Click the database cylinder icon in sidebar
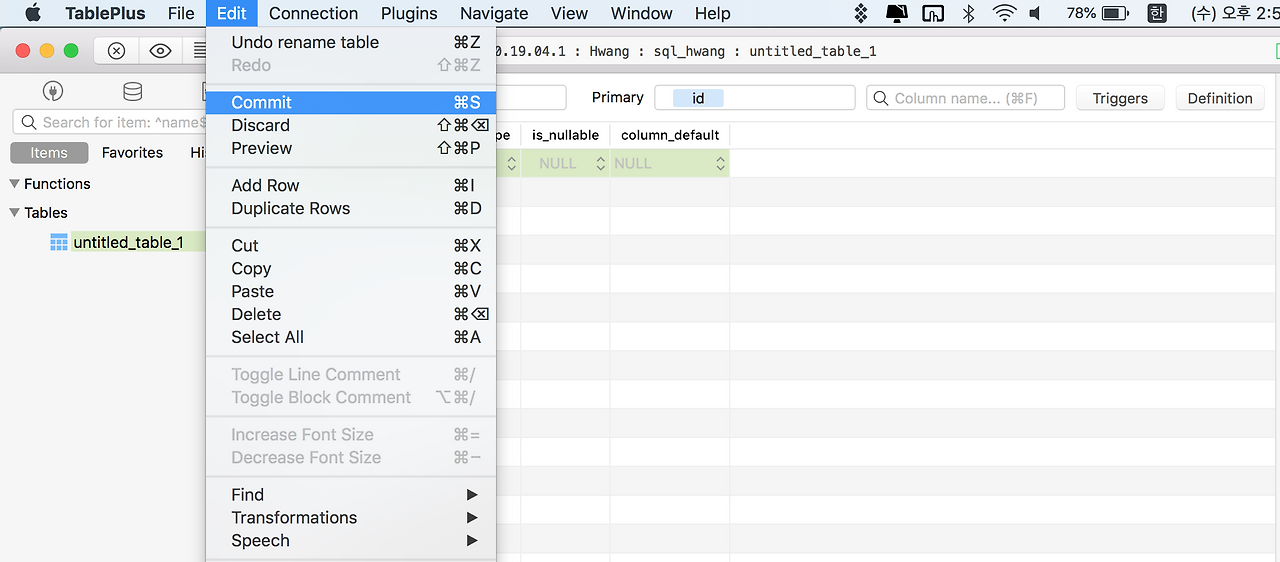Screen dimensions: 1280x562 (x=132, y=92)
